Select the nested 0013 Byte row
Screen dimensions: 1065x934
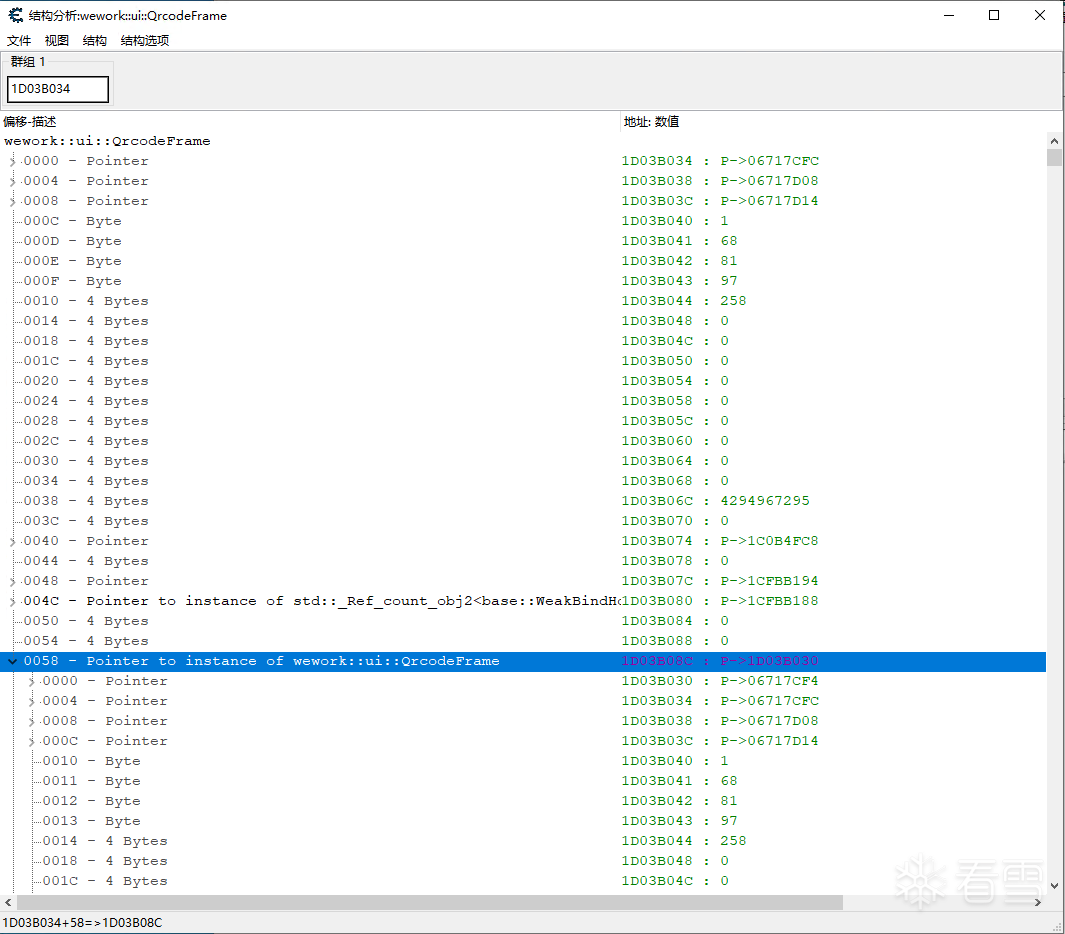523,821
